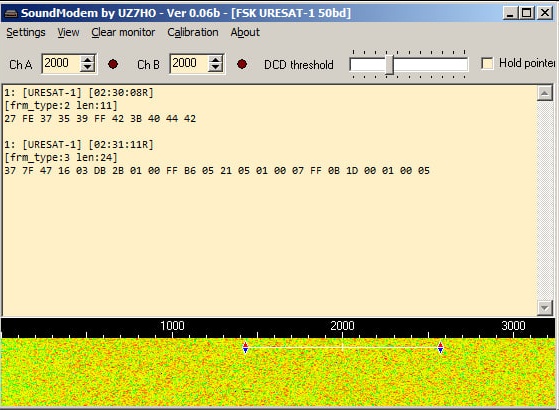Click the center tick of the waterfall bandwidth line

click(x=343, y=347)
